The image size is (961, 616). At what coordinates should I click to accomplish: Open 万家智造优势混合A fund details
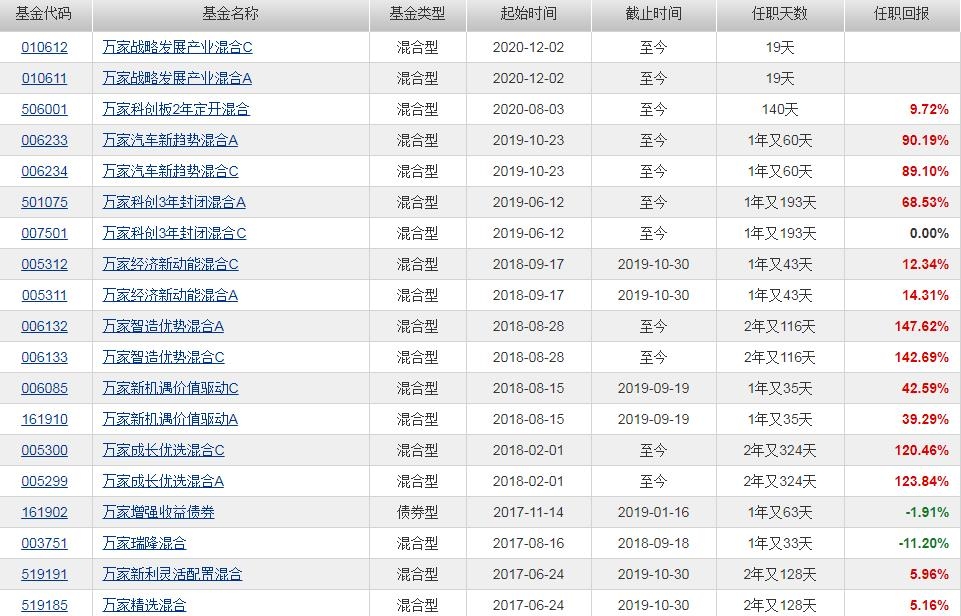tap(163, 326)
